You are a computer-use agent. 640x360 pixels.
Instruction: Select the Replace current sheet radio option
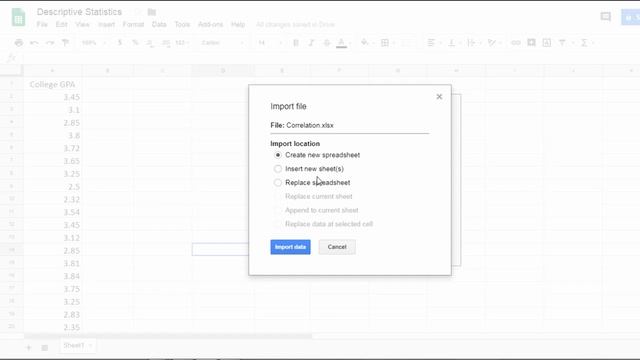click(278, 196)
